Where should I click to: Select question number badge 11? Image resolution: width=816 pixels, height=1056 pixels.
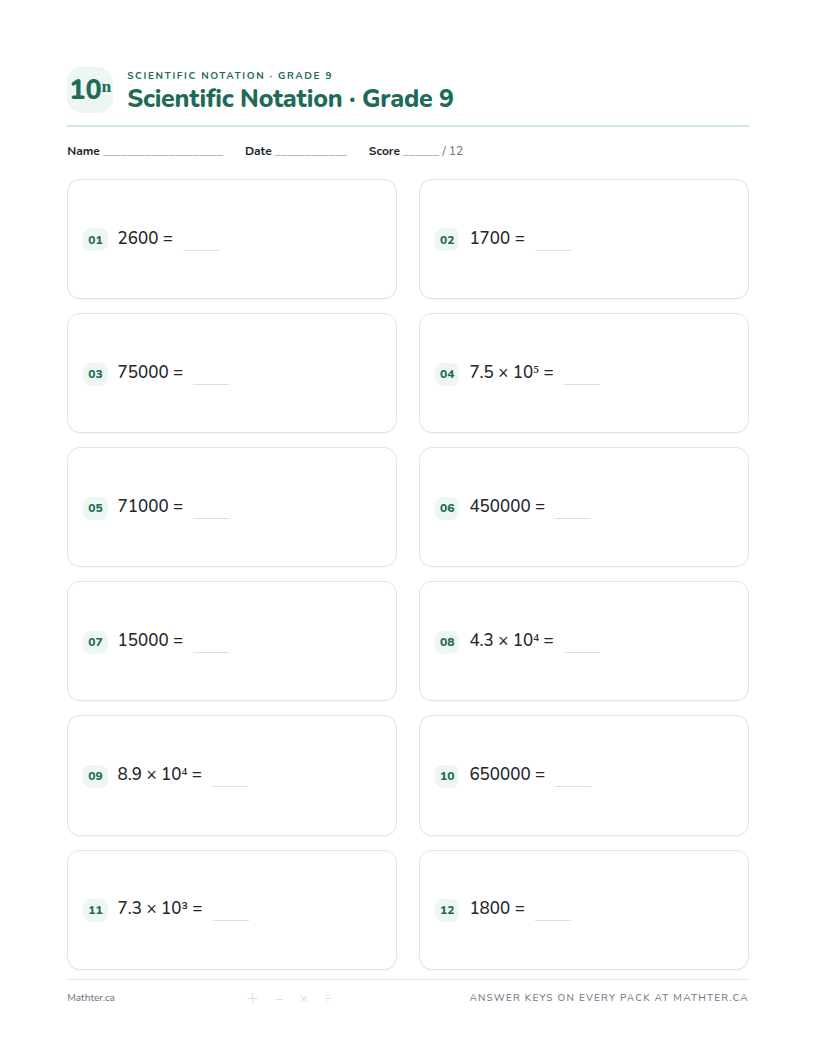[x=96, y=910]
